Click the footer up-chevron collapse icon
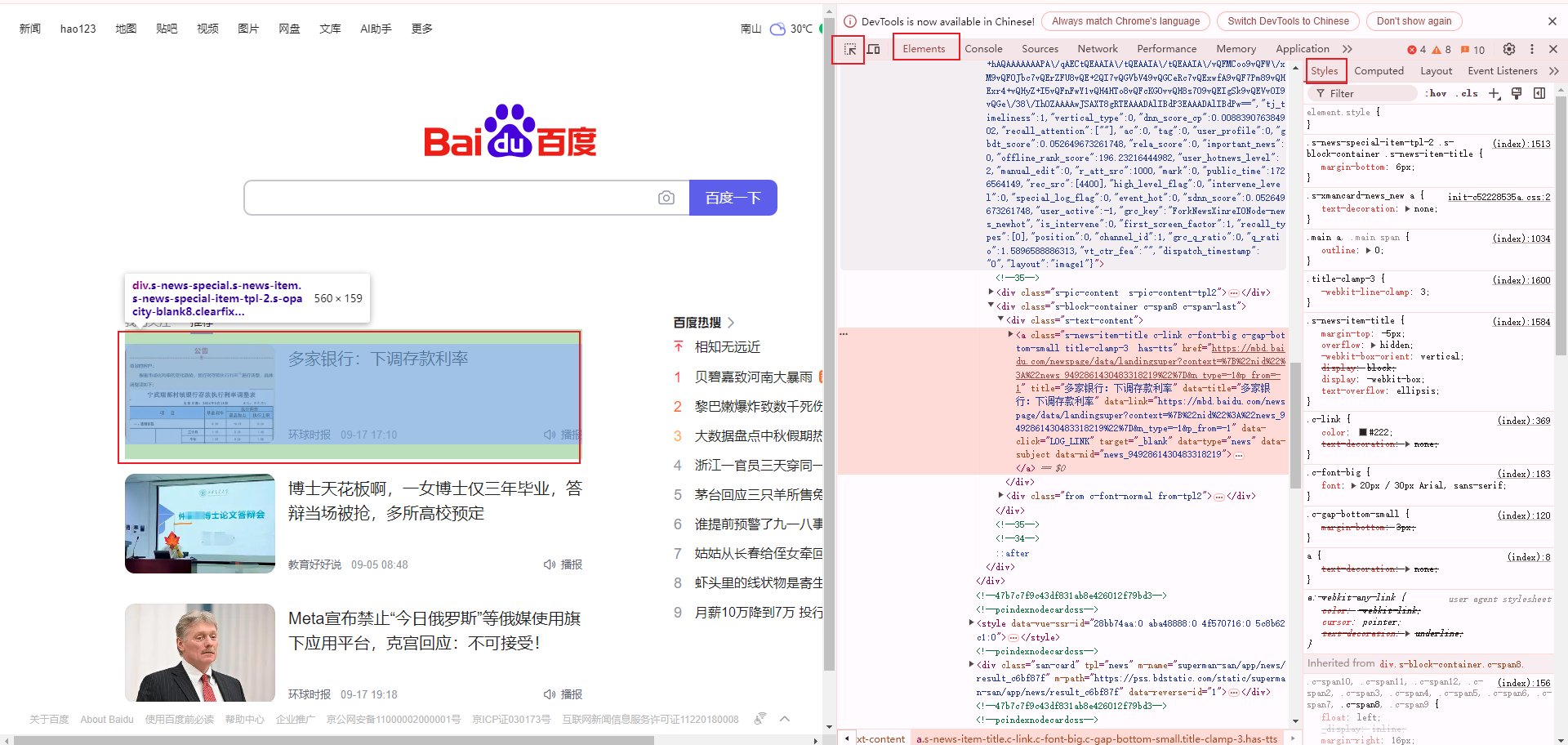Viewport: 1568px width, 745px height. coord(785,719)
